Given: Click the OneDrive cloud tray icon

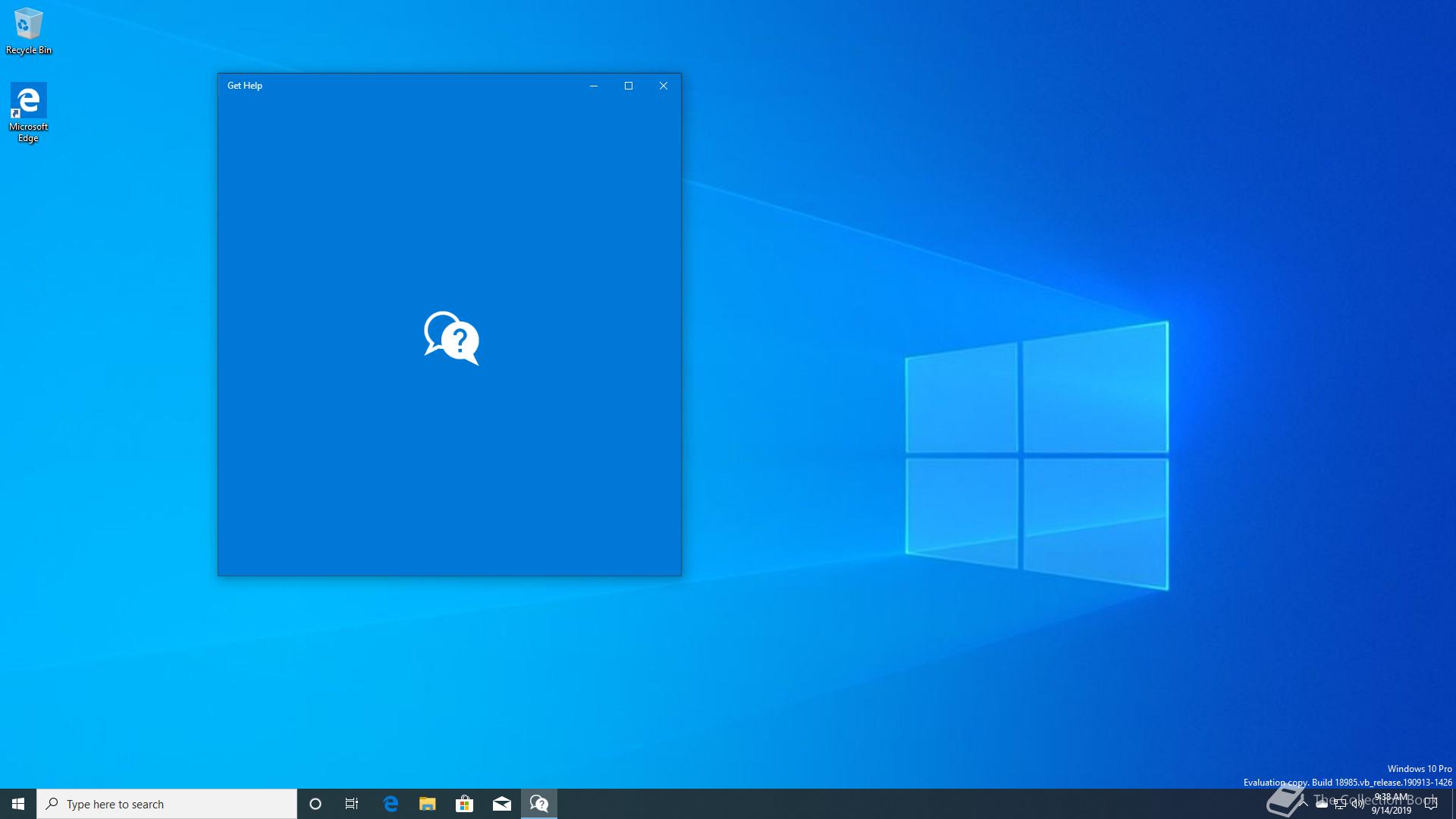Looking at the screenshot, I should pos(1322,804).
